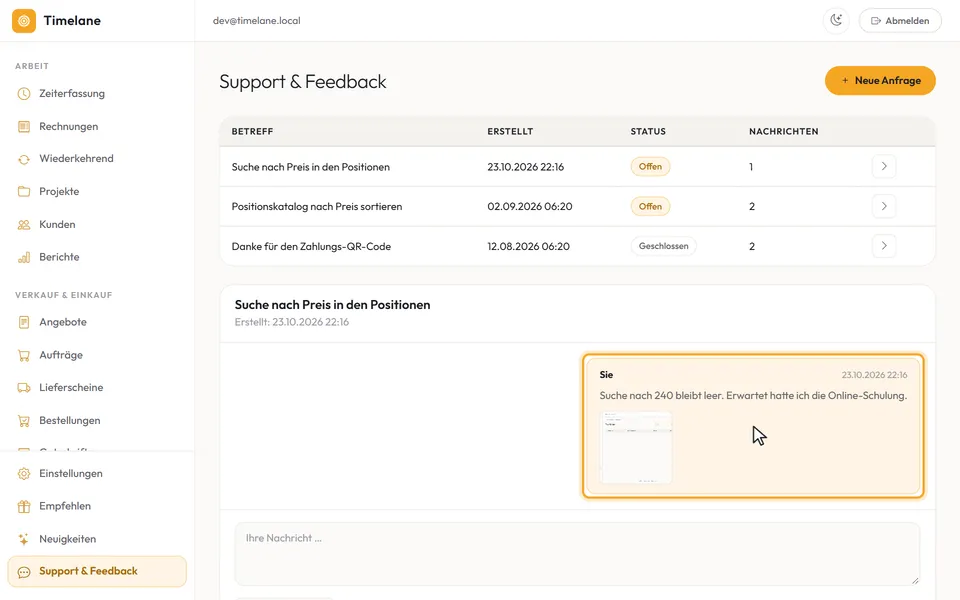Viewport: 960px width, 600px height.
Task: Click the date '12.08.2026 06:20'
Action: 528,247
